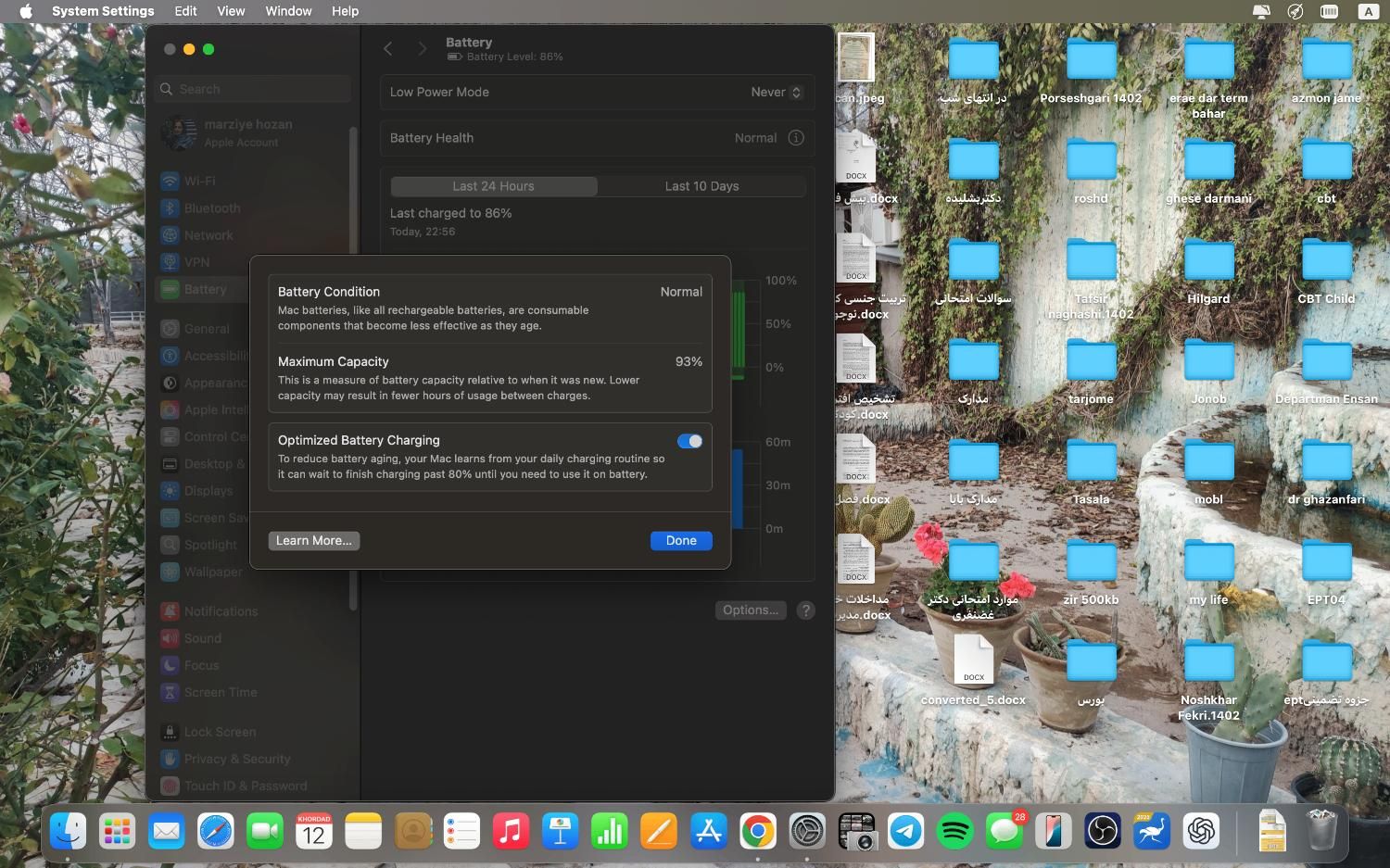Turn off Optimized Battery Charging switch
The image size is (1390, 868).
pyautogui.click(x=689, y=441)
